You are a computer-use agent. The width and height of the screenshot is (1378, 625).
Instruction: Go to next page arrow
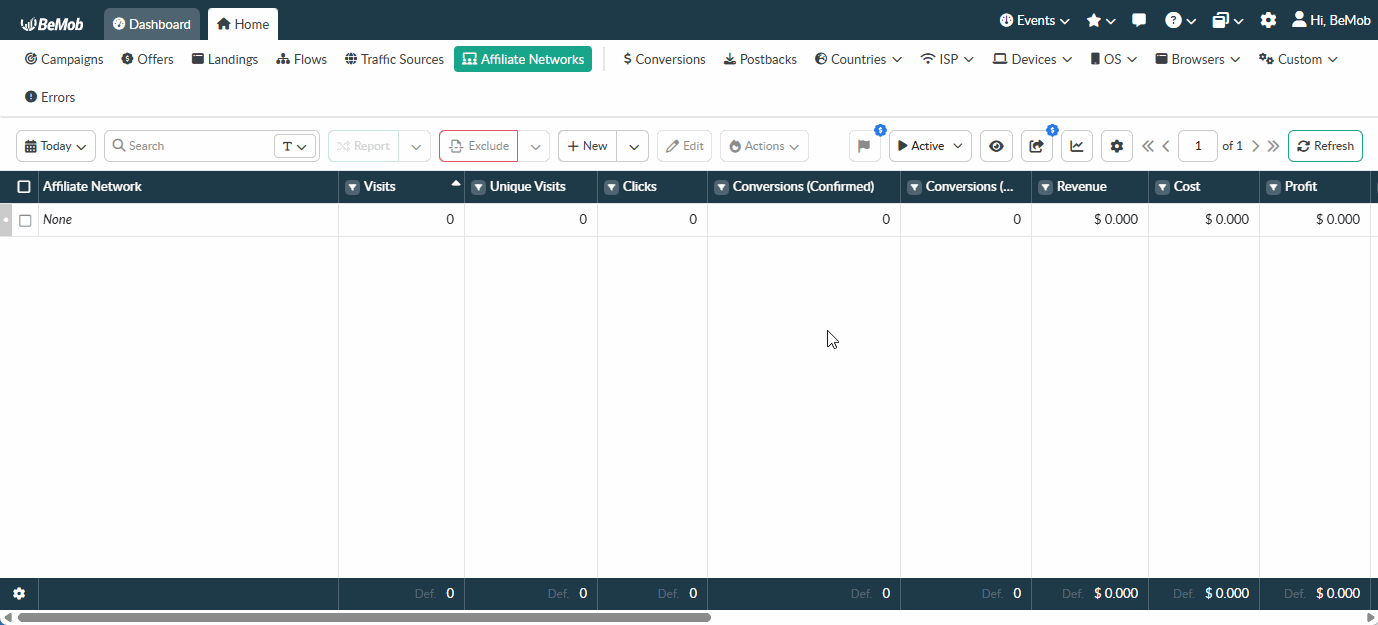tap(1256, 146)
